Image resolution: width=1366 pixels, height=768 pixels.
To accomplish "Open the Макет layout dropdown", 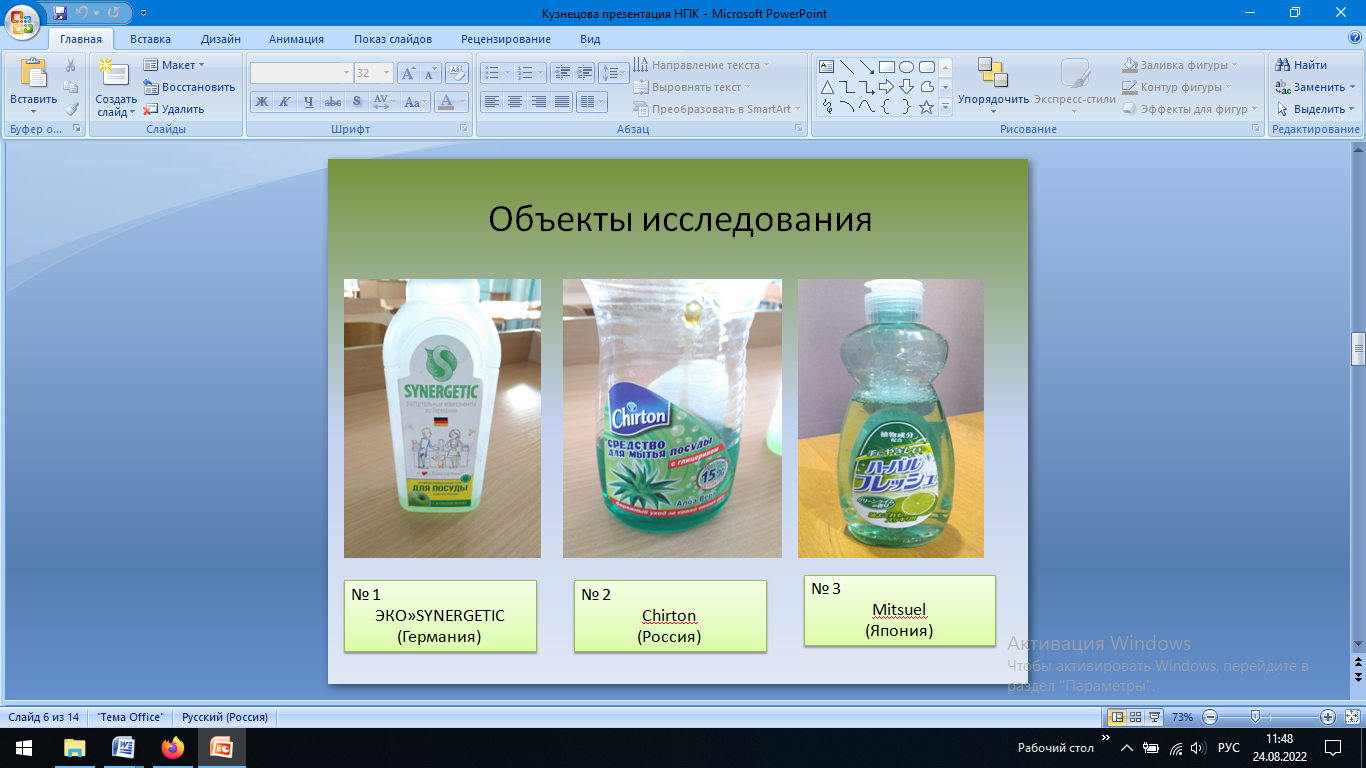I will point(174,65).
